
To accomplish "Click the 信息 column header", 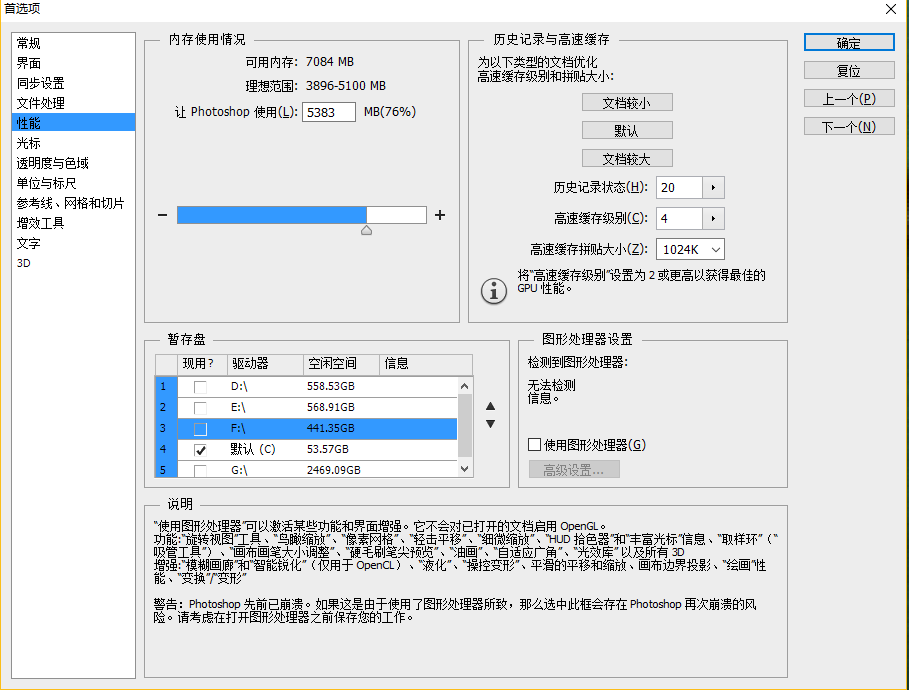I will point(426,364).
